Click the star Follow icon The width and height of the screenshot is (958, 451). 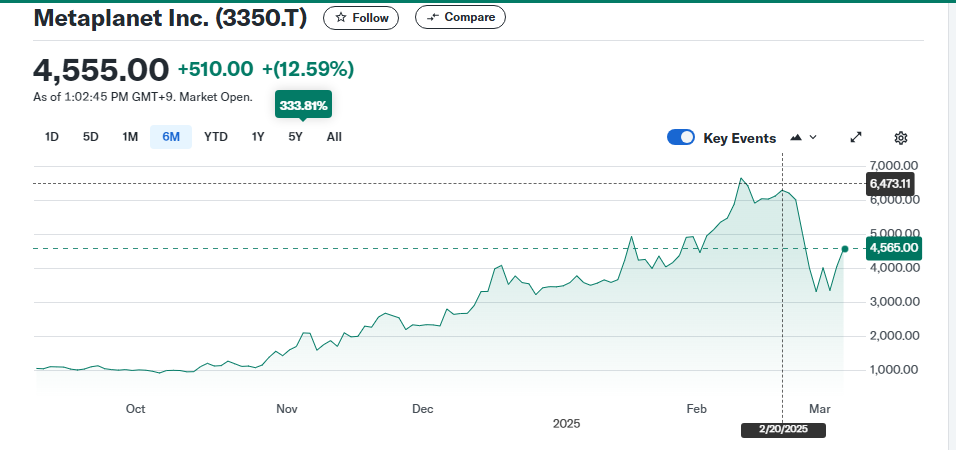(341, 18)
